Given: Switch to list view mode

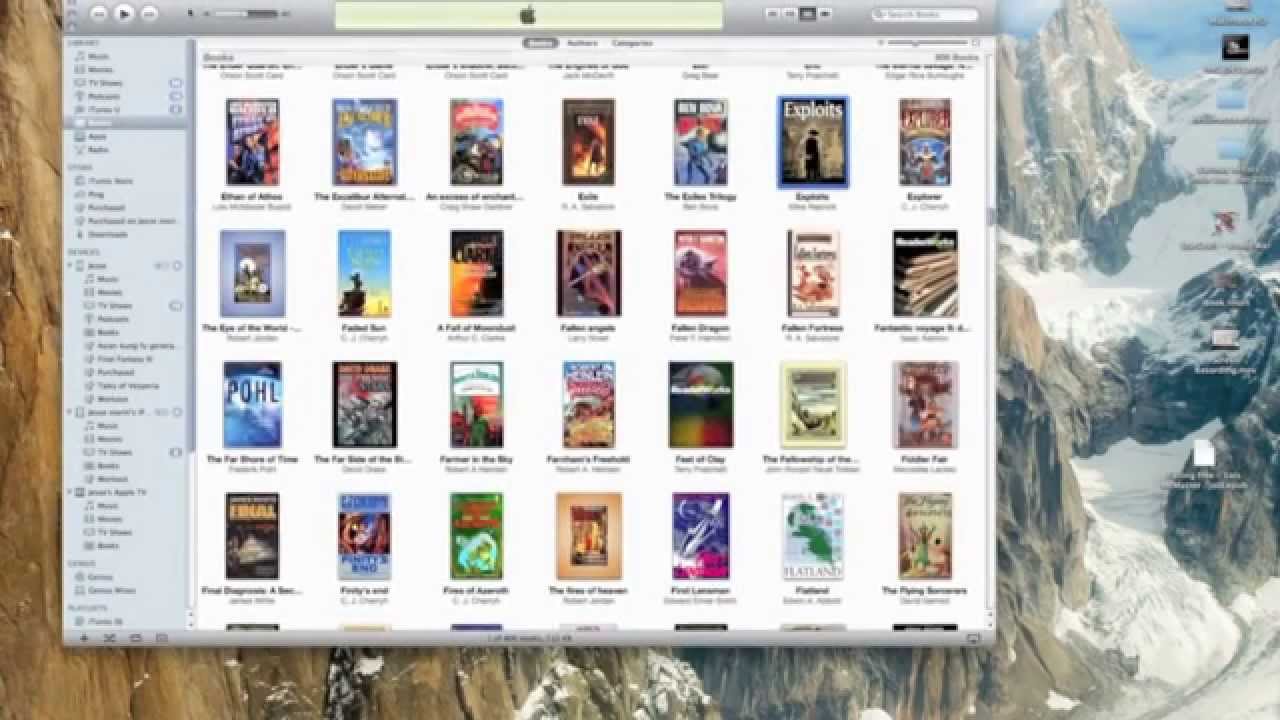Looking at the screenshot, I should click(x=773, y=14).
